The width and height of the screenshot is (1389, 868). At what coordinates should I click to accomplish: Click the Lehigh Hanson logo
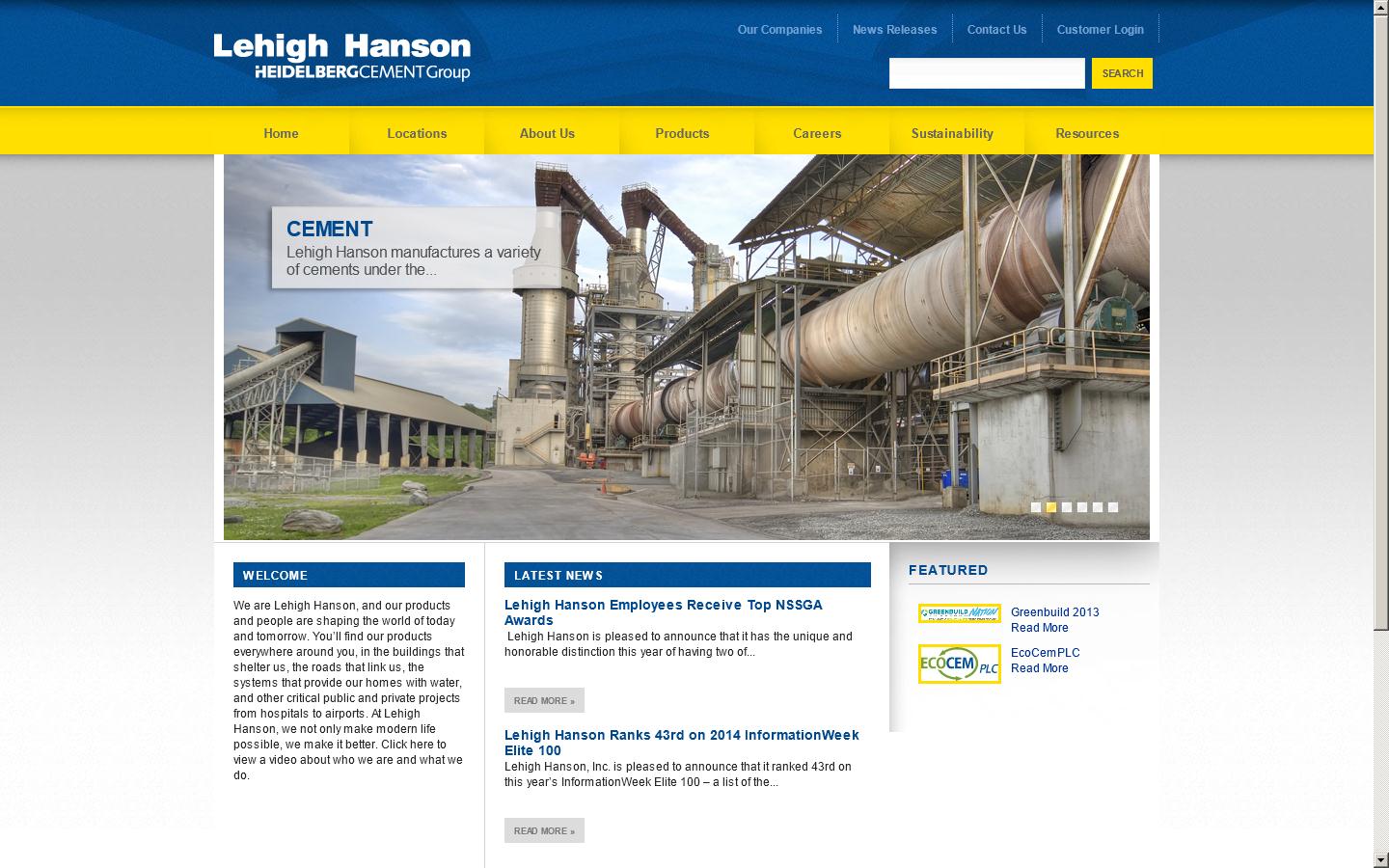click(x=341, y=57)
